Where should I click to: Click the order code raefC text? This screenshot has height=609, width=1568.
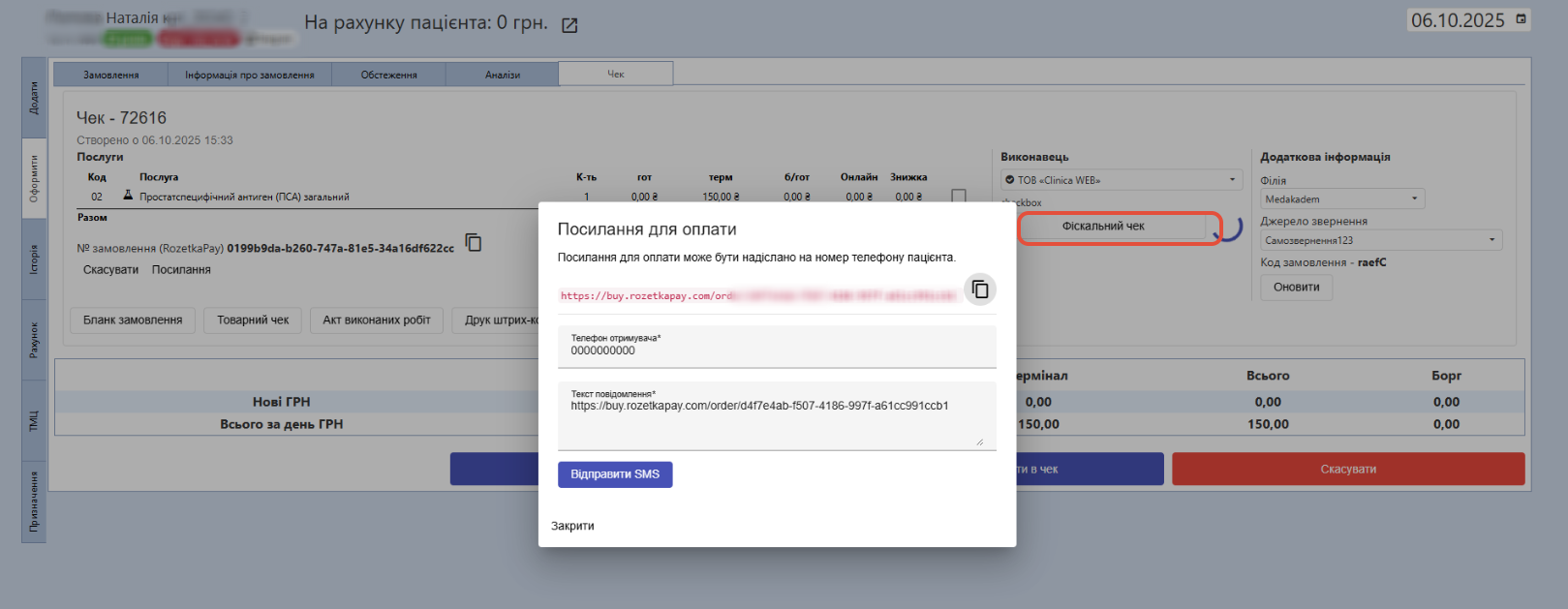point(1372,262)
